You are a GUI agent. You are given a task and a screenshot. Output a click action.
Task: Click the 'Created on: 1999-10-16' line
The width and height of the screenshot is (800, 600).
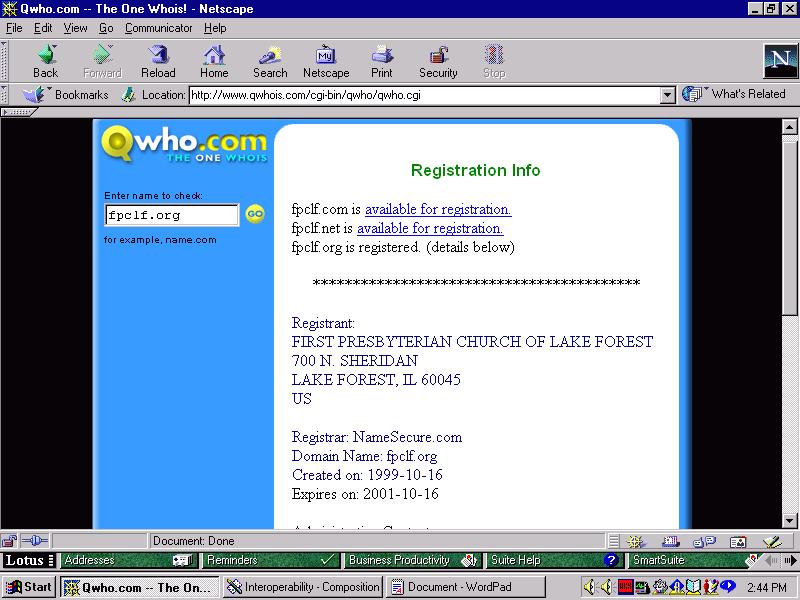pyautogui.click(x=367, y=474)
